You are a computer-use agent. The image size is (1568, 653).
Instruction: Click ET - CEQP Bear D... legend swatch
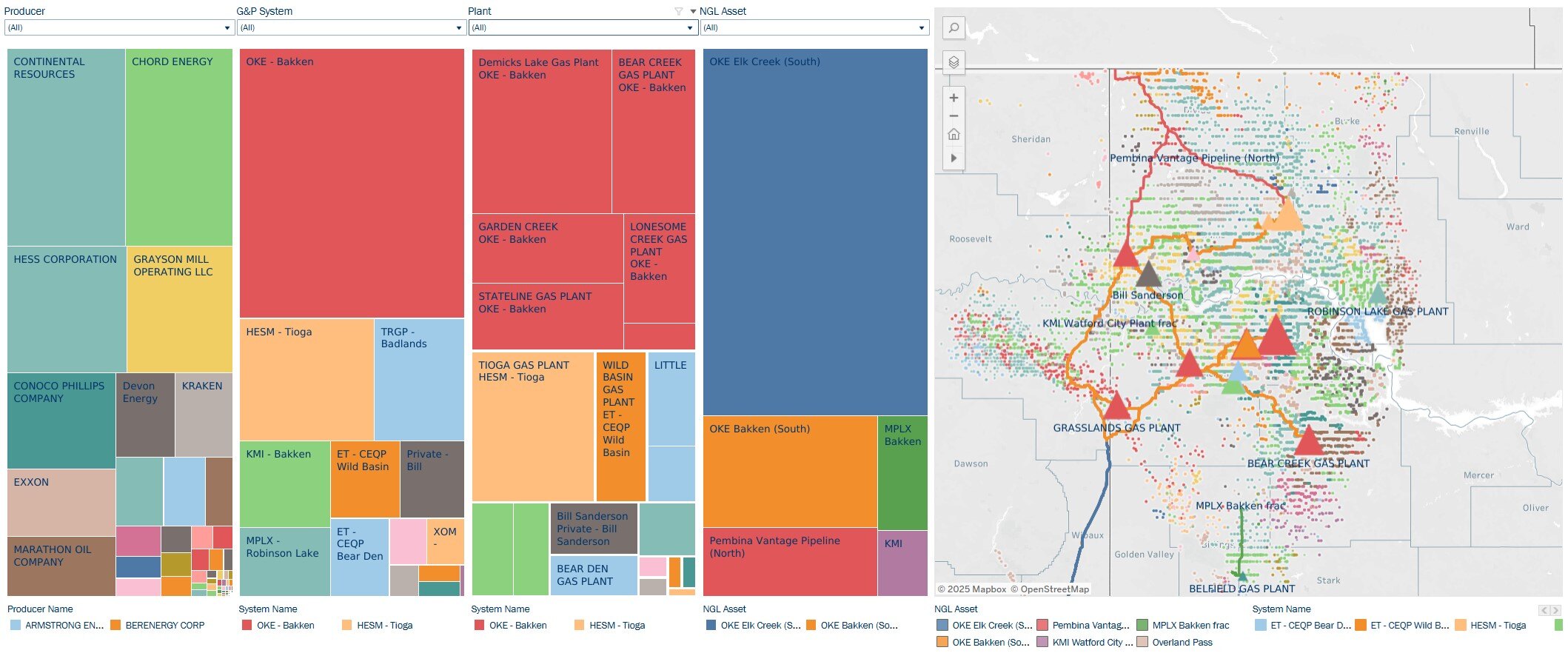[1261, 625]
